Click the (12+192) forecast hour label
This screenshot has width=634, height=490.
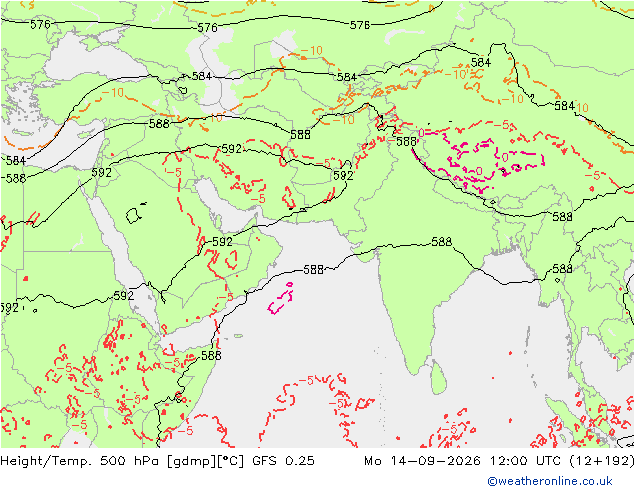(x=602, y=461)
